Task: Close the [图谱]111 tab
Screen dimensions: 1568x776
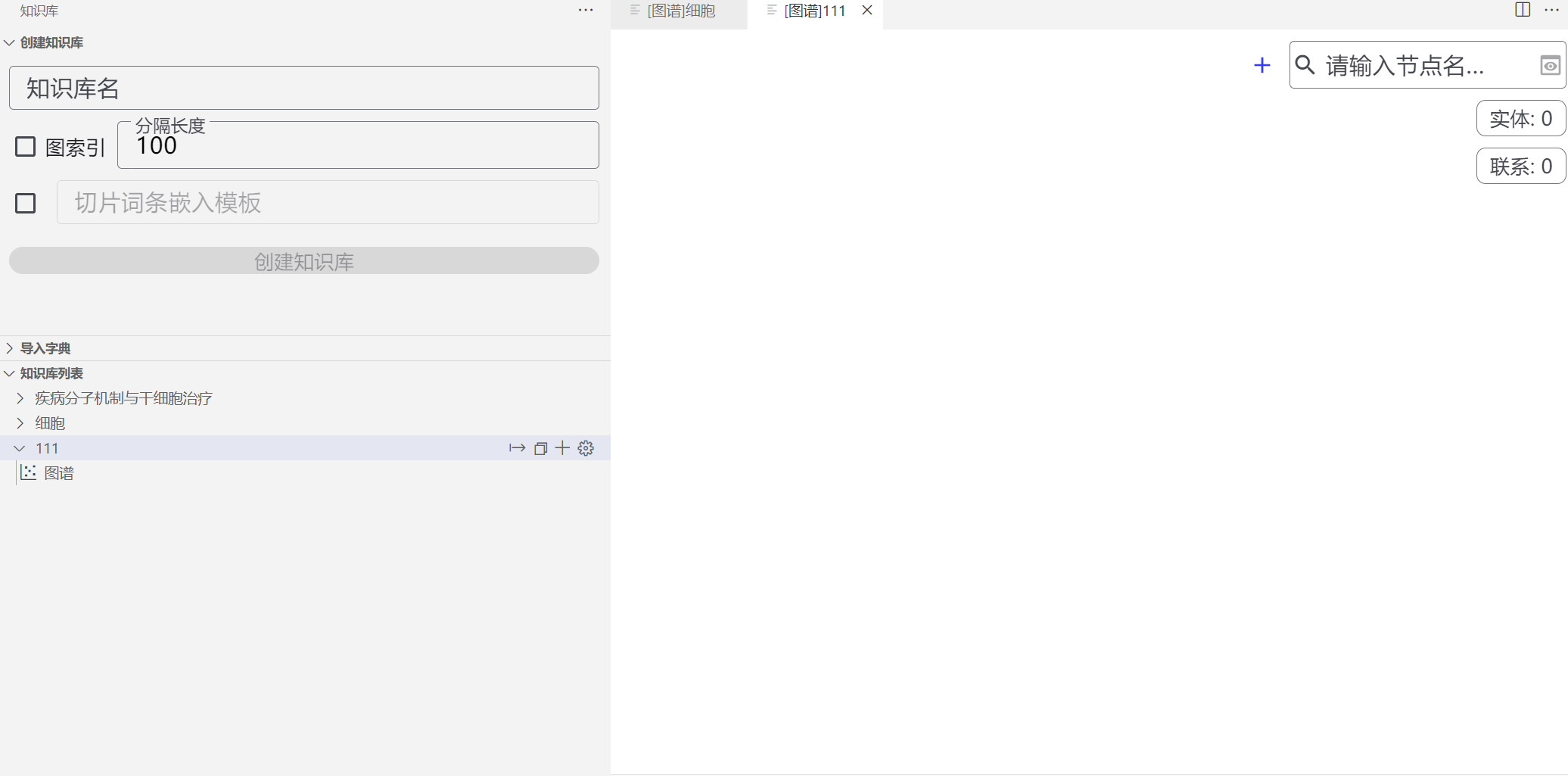Action: [x=867, y=11]
